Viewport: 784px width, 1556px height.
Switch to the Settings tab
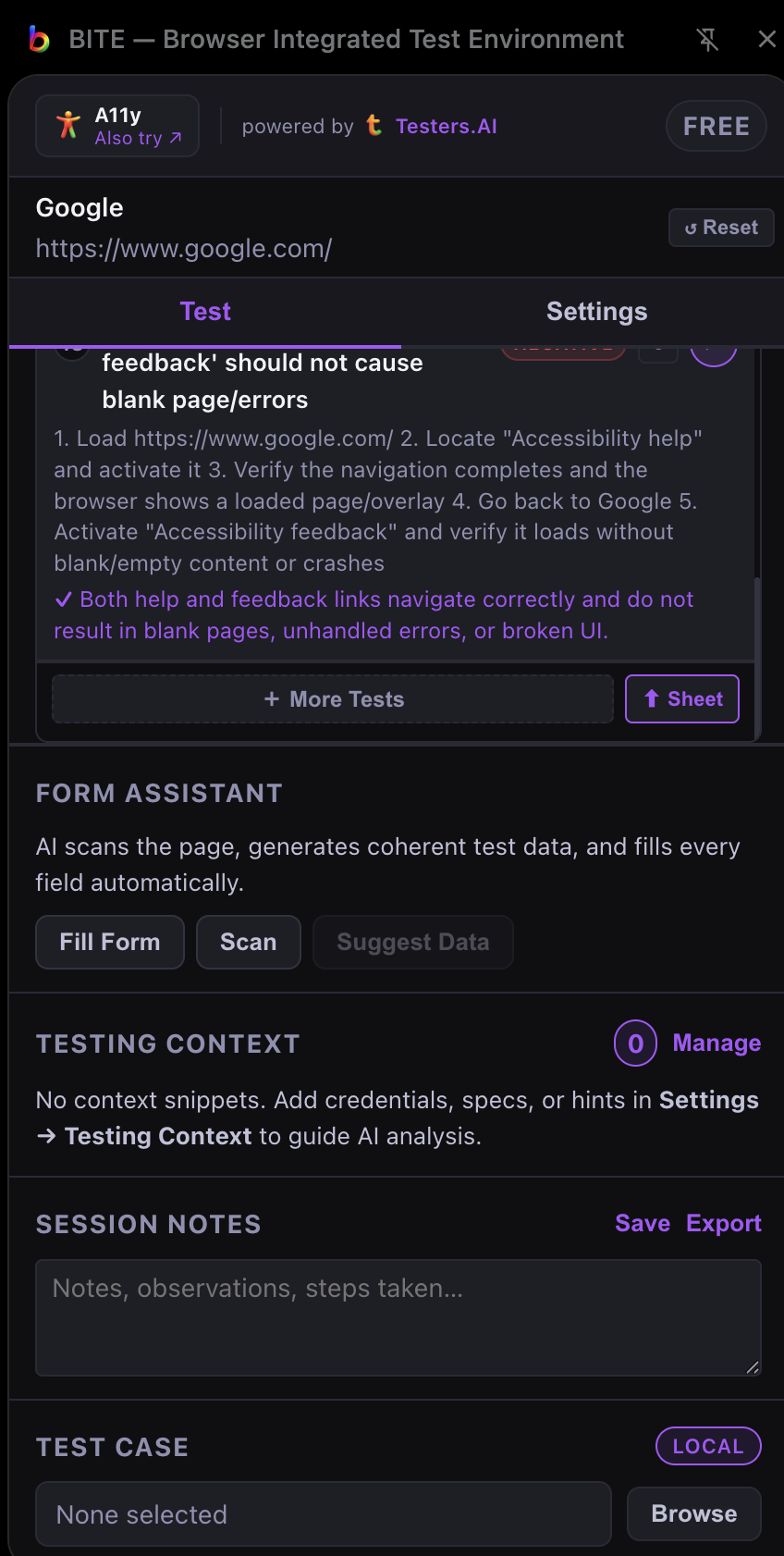point(596,311)
